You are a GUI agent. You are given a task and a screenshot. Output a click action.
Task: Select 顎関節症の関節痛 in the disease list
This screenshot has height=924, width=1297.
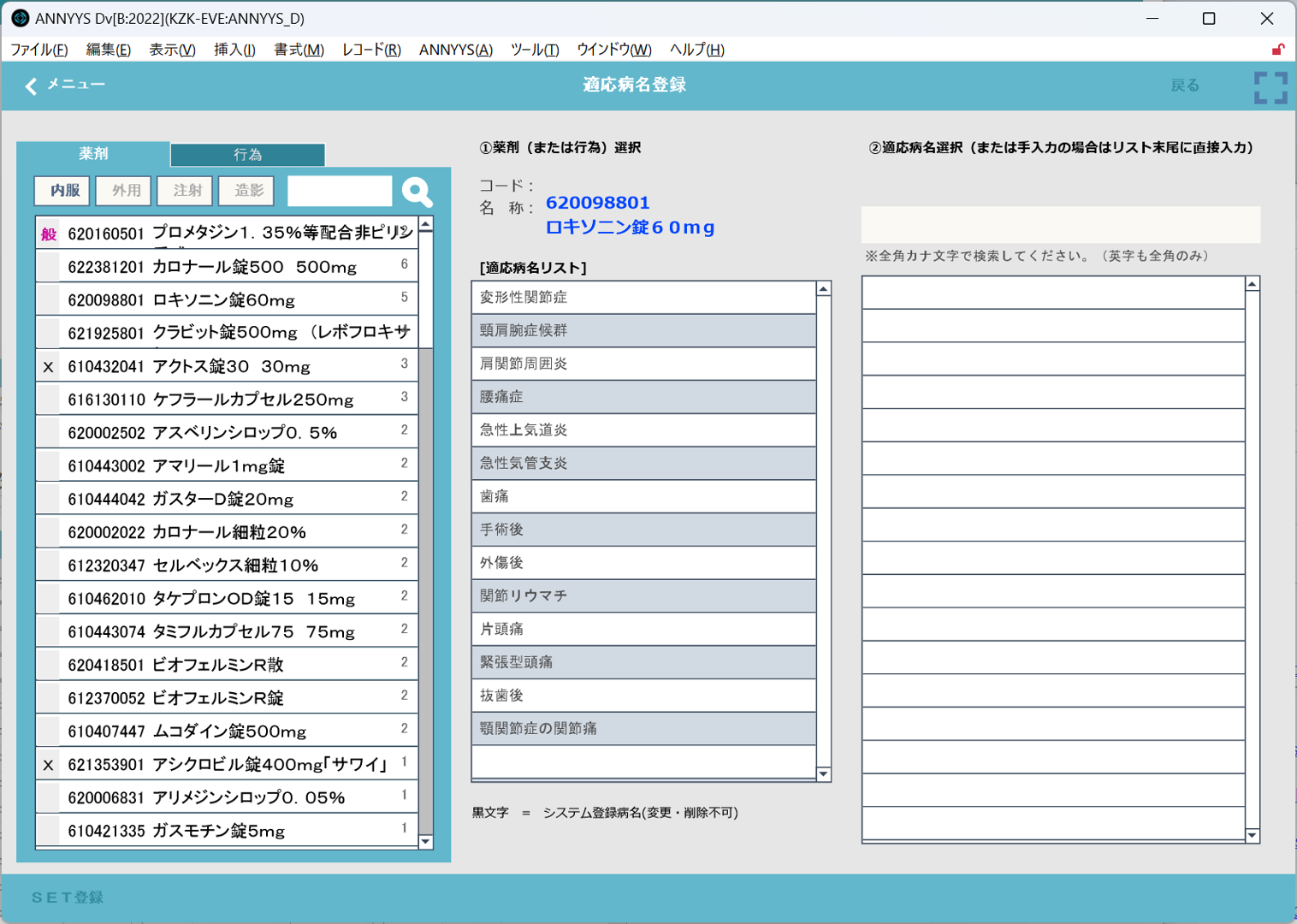pyautogui.click(x=643, y=729)
